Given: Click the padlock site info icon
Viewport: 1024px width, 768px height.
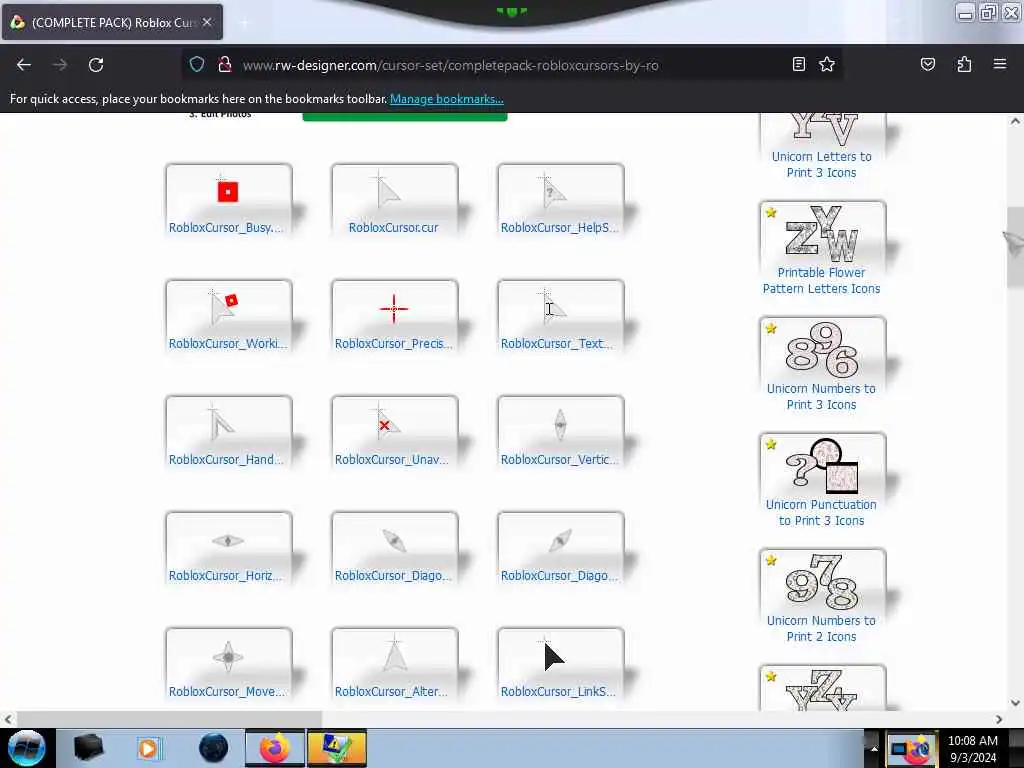Looking at the screenshot, I should pos(225,64).
